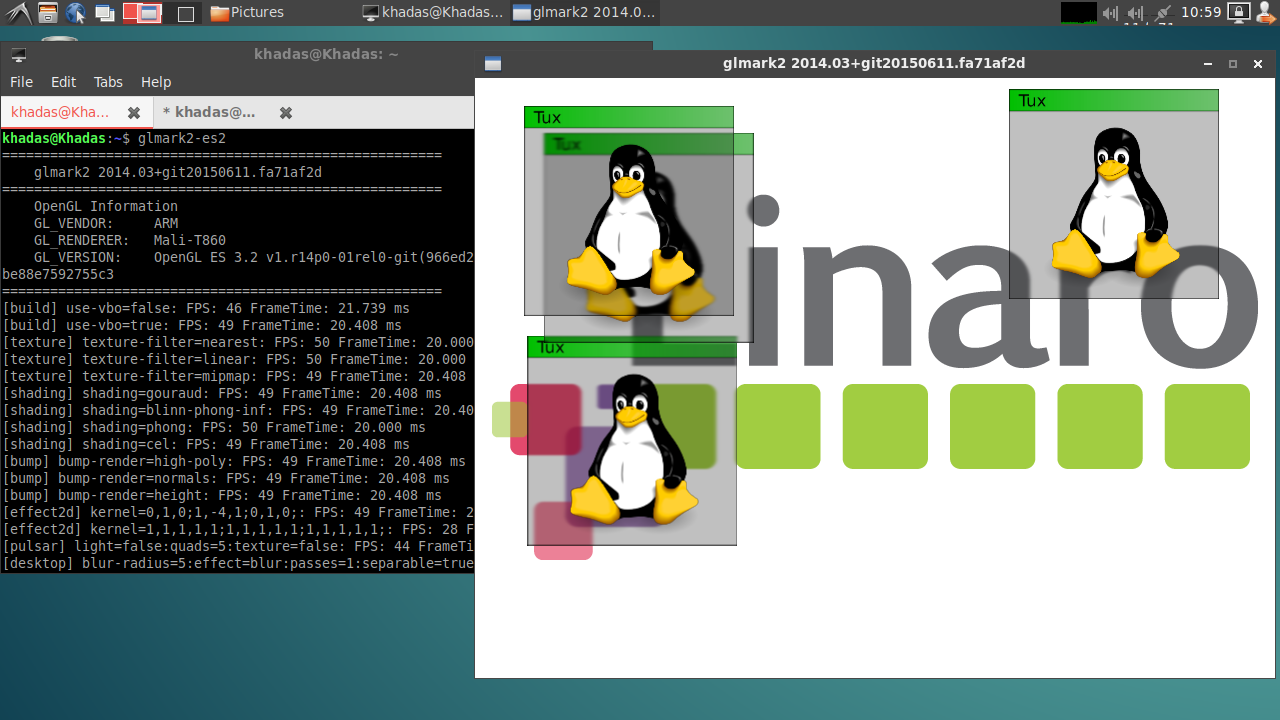The image size is (1280, 720).
Task: Minimize the glmark2 window
Action: coord(1208,64)
